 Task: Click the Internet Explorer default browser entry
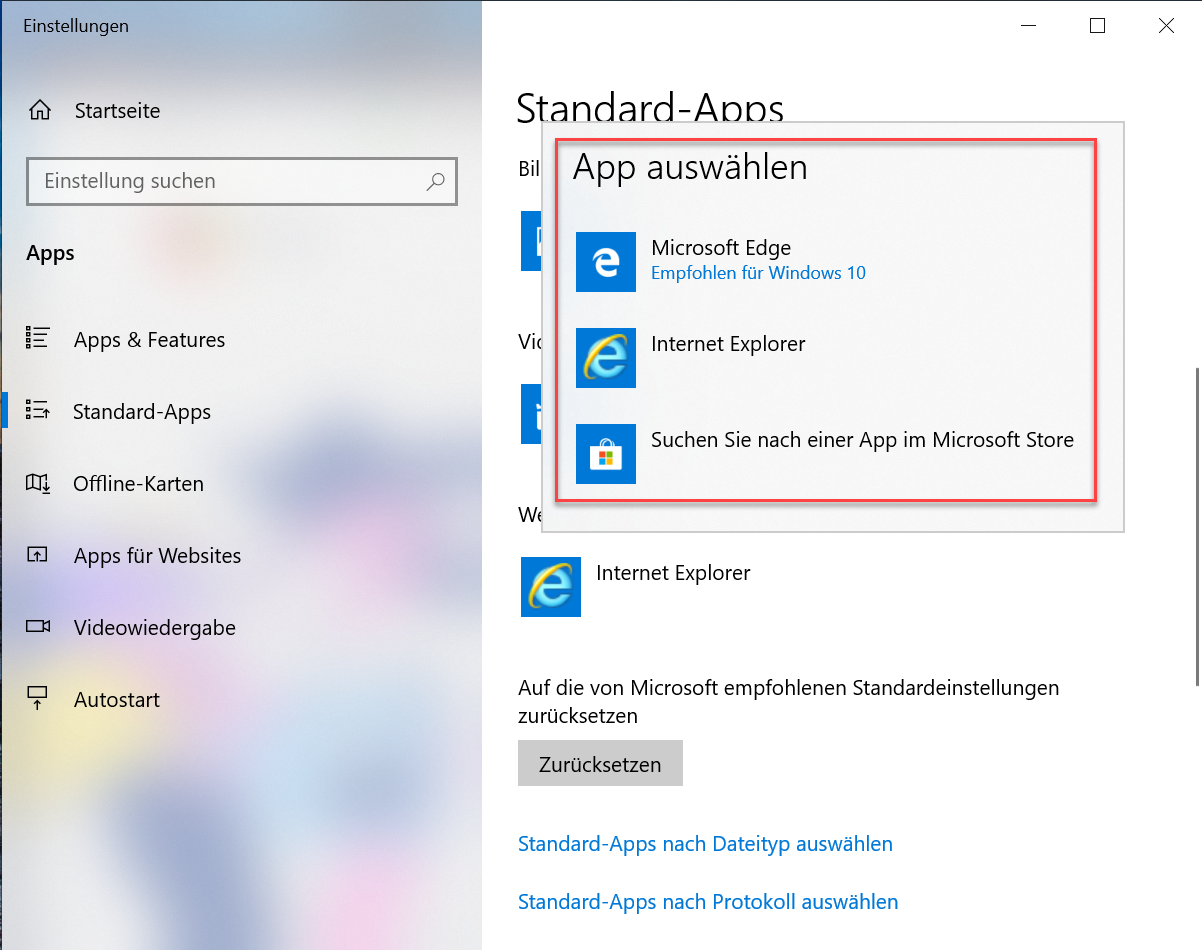[x=636, y=587]
